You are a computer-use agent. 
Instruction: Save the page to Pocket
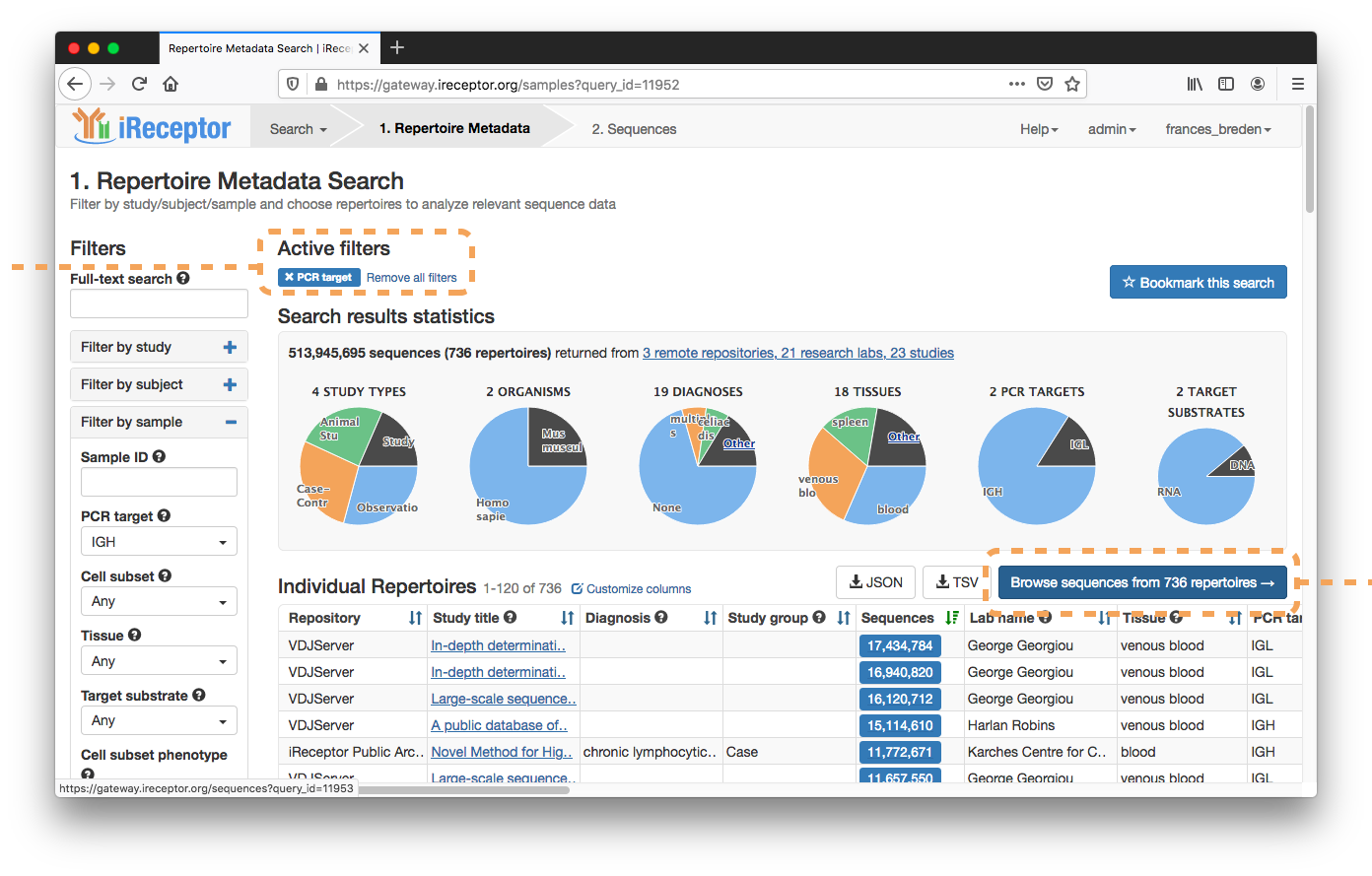point(1045,84)
